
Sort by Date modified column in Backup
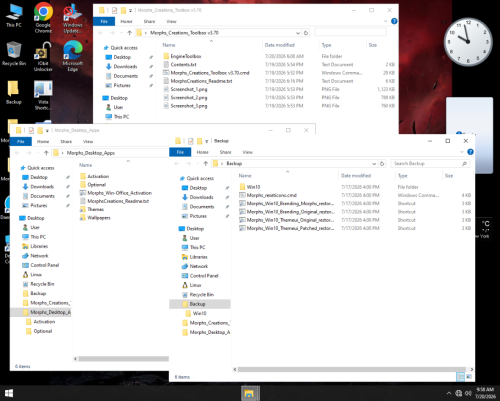click(x=356, y=176)
